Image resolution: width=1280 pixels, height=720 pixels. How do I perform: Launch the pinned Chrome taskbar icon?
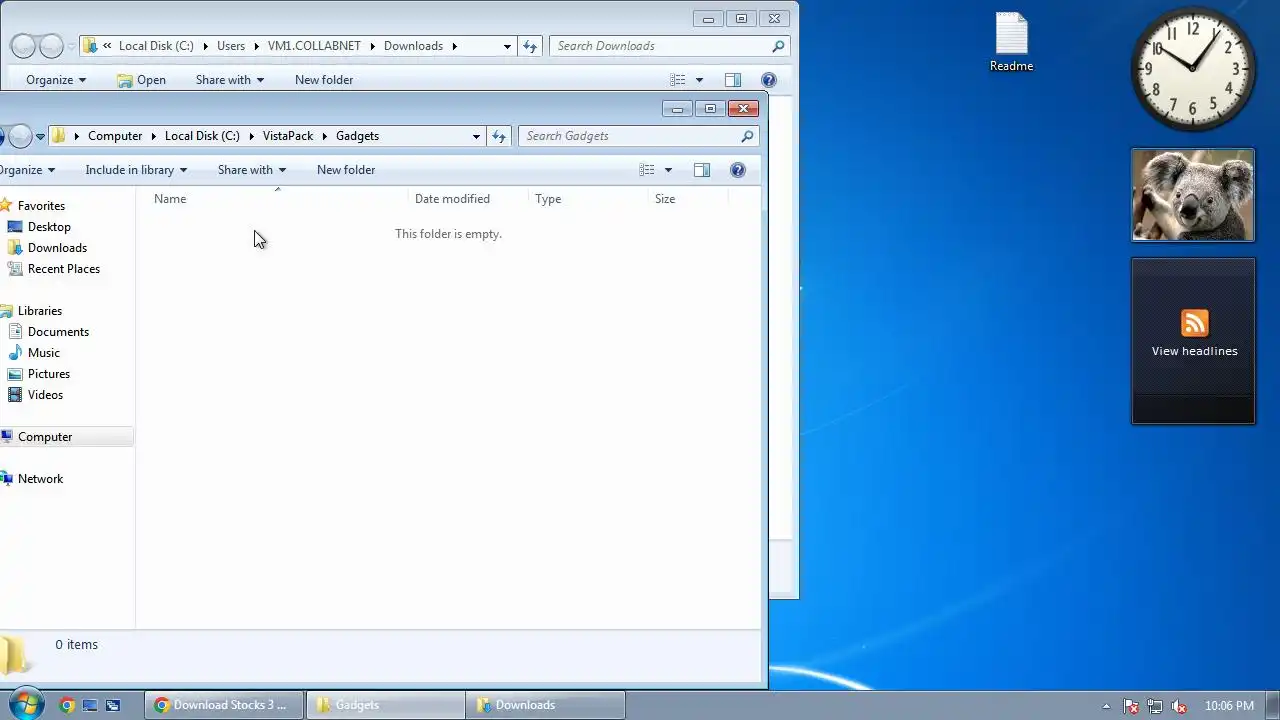click(x=67, y=705)
